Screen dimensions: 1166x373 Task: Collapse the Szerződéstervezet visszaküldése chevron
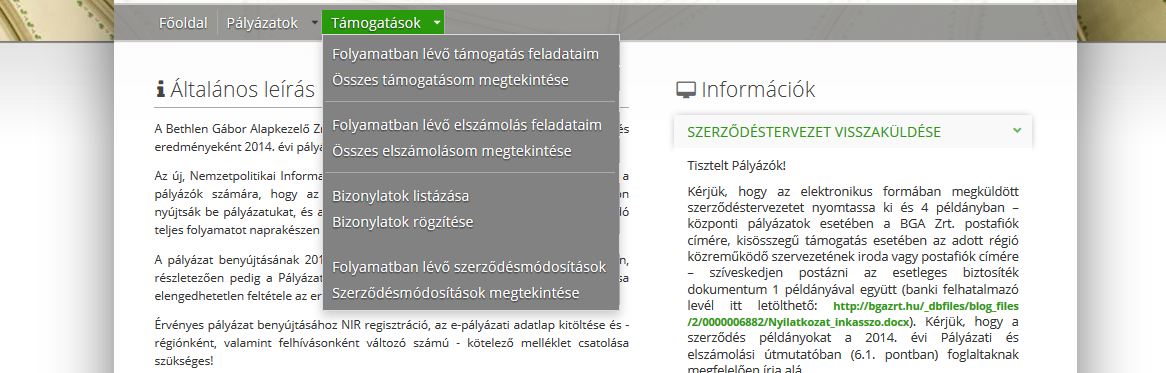coord(1017,131)
